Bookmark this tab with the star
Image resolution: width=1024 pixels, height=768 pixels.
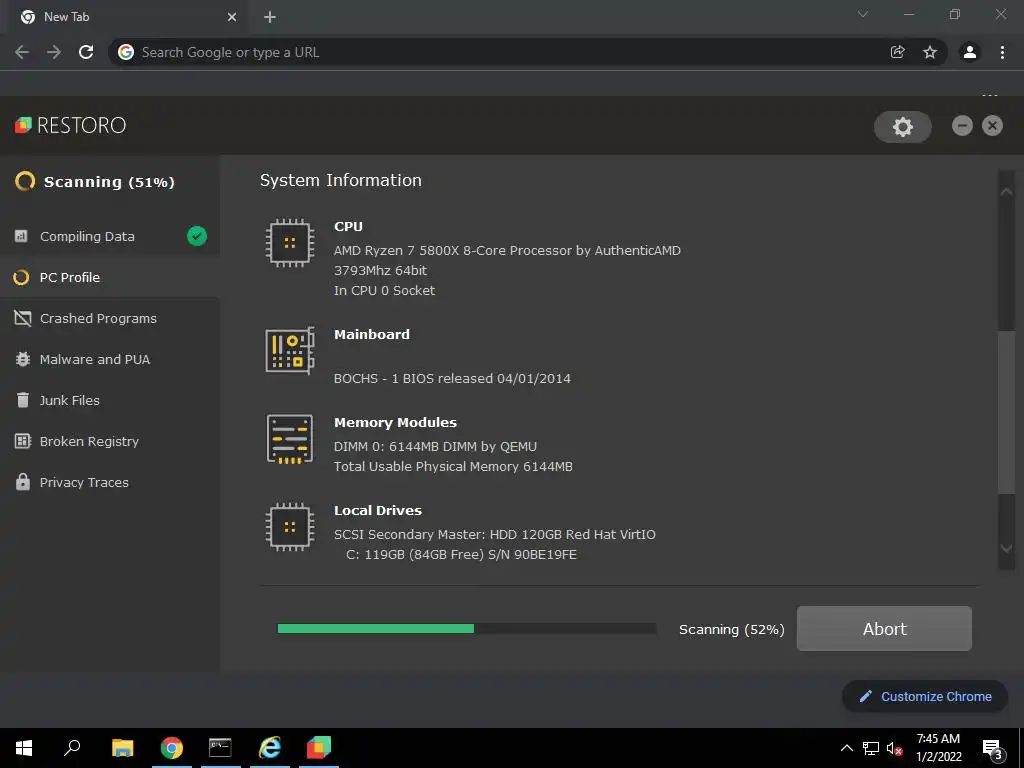click(x=930, y=52)
